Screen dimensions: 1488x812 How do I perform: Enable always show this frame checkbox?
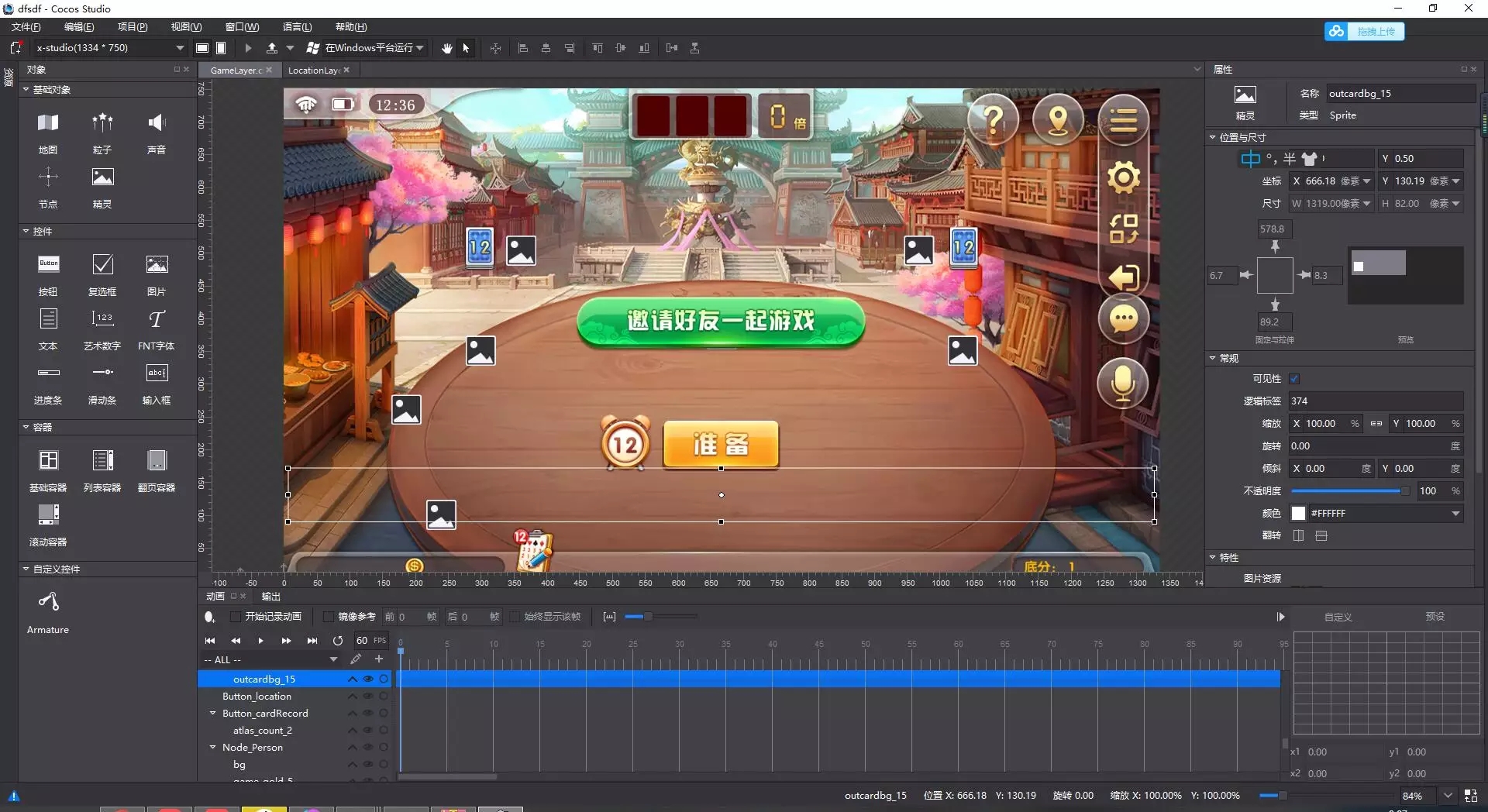(x=514, y=617)
